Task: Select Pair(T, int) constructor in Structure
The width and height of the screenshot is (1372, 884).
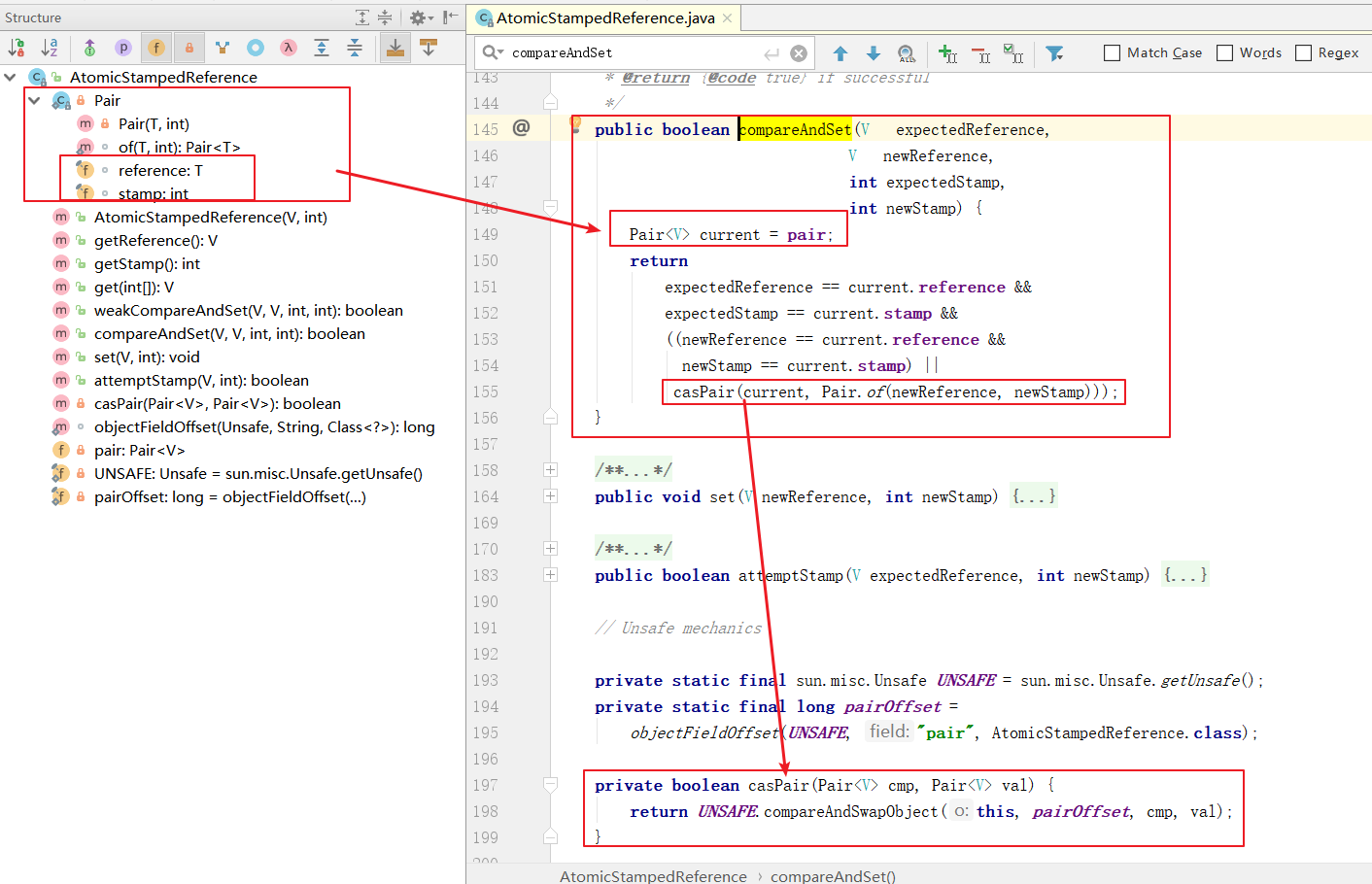Action: coord(154,123)
